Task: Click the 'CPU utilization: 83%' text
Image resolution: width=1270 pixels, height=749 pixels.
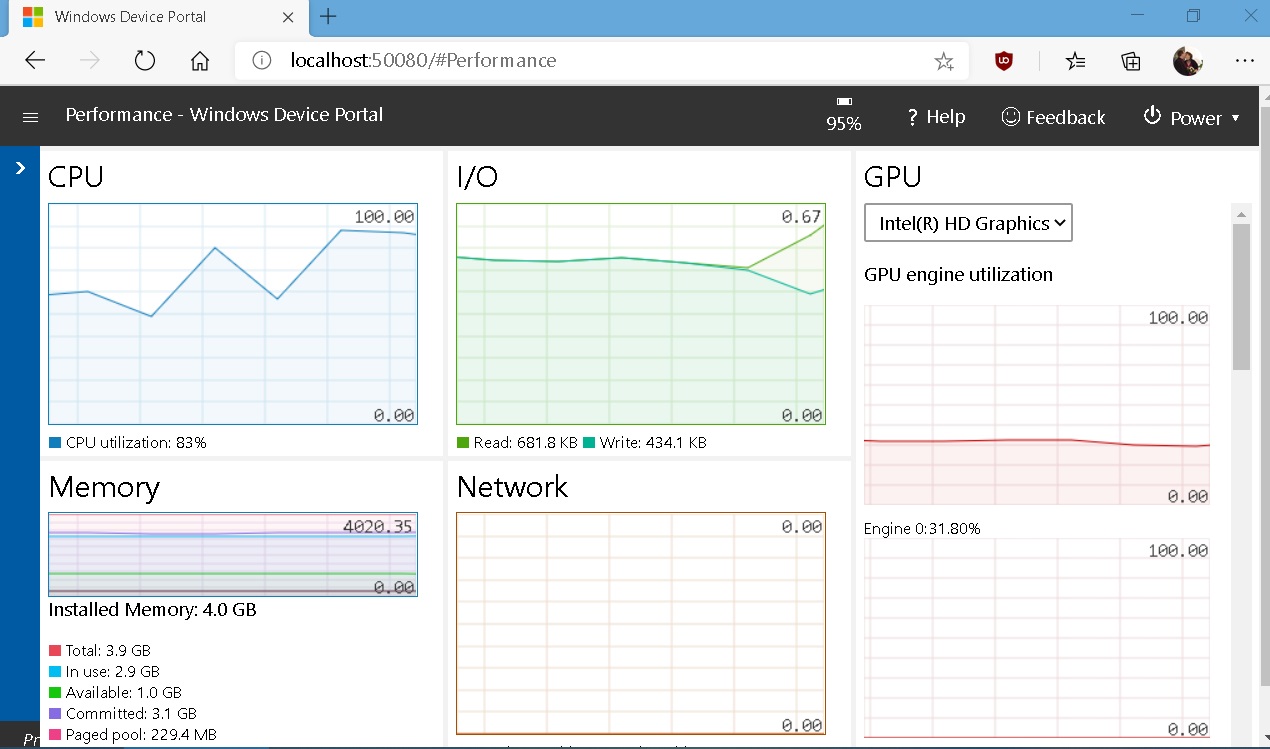Action: 136,442
